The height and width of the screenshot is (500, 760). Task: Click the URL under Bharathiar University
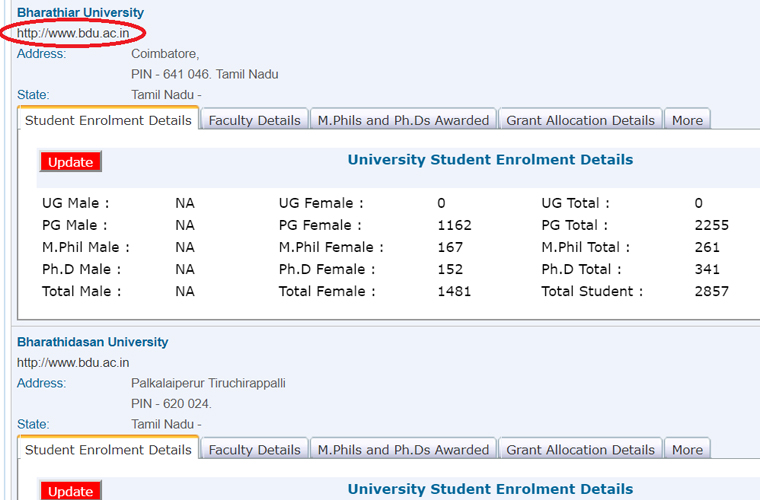pos(73,33)
